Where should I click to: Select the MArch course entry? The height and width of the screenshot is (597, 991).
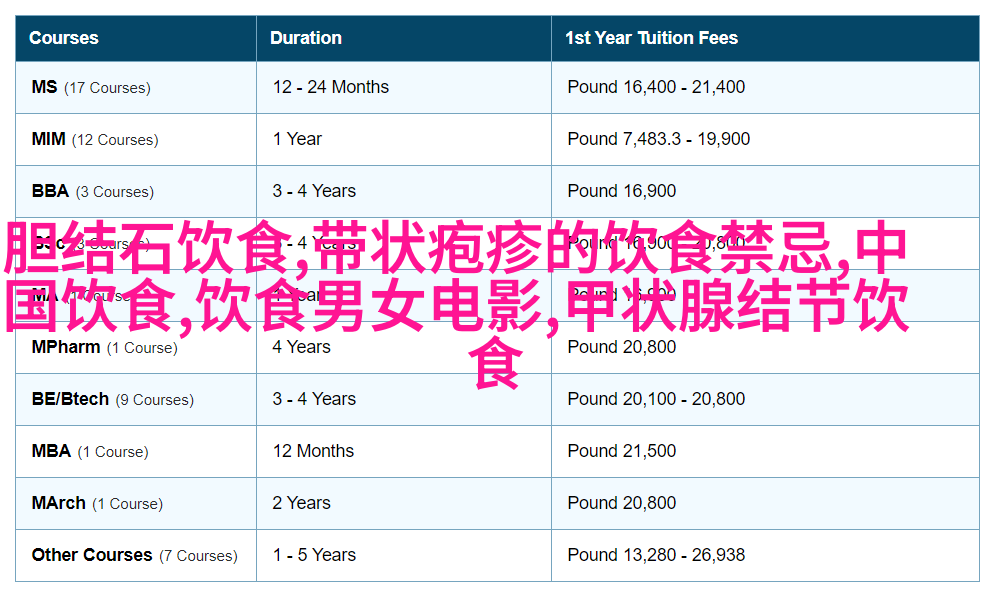pos(58,503)
